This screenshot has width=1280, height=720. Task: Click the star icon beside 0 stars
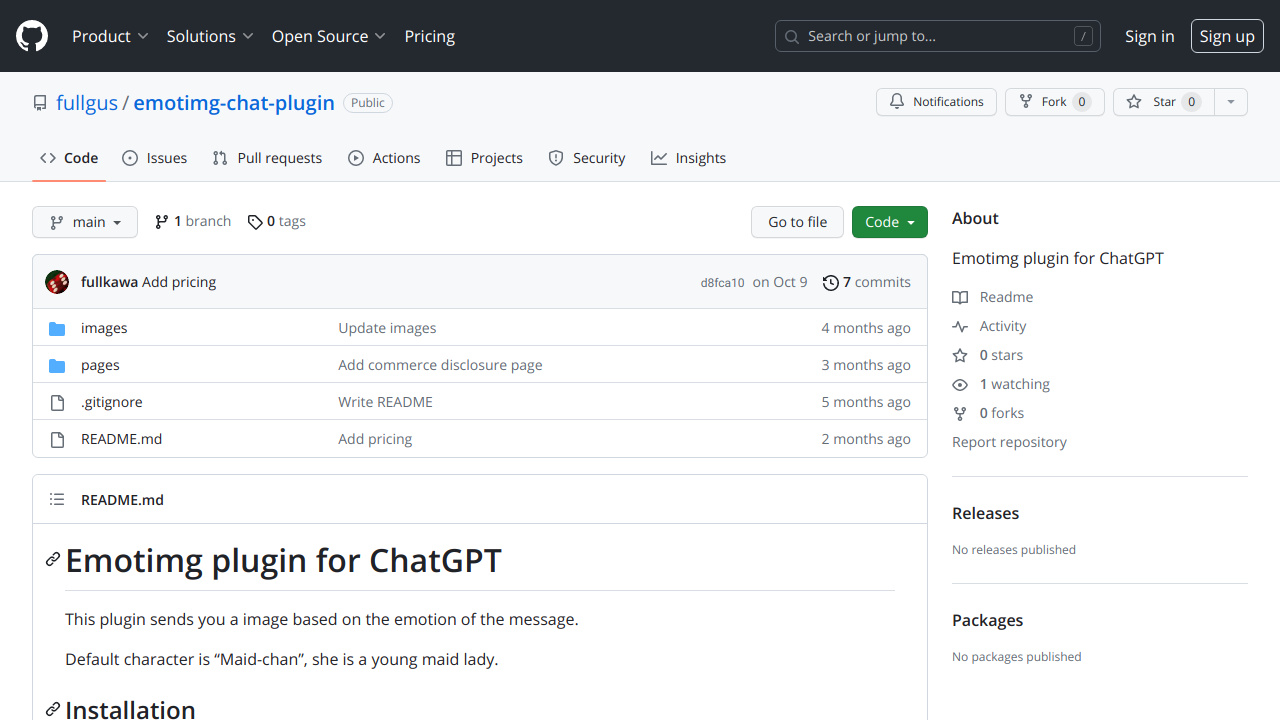coord(960,355)
